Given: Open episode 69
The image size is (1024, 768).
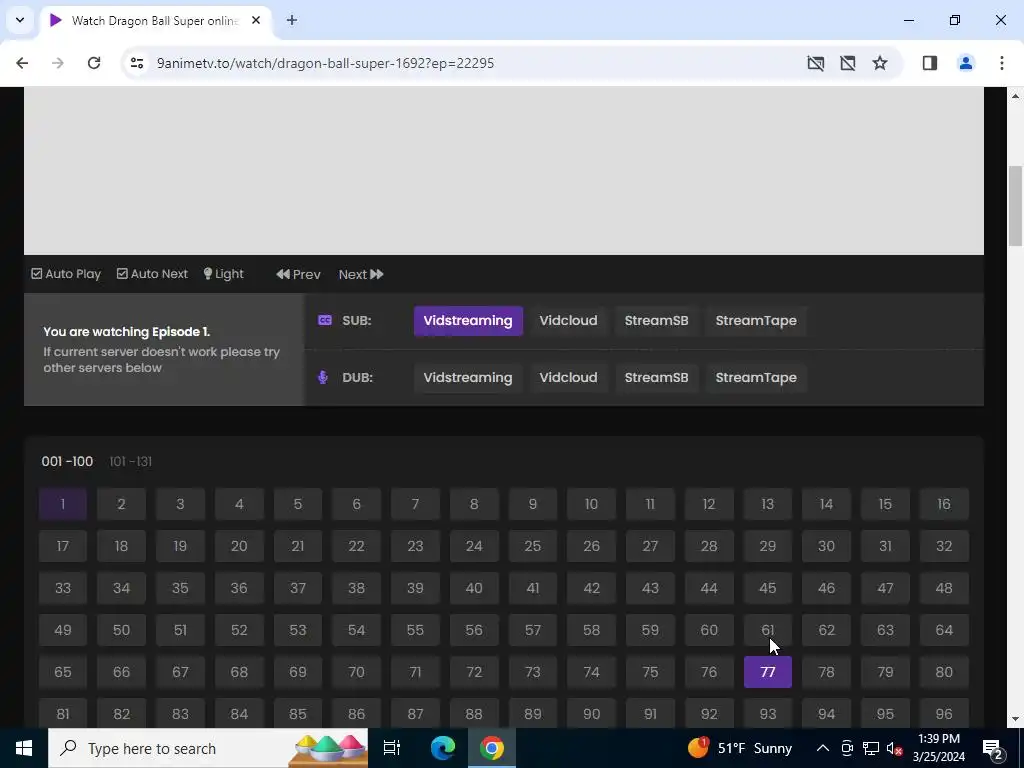Looking at the screenshot, I should click(x=298, y=672).
